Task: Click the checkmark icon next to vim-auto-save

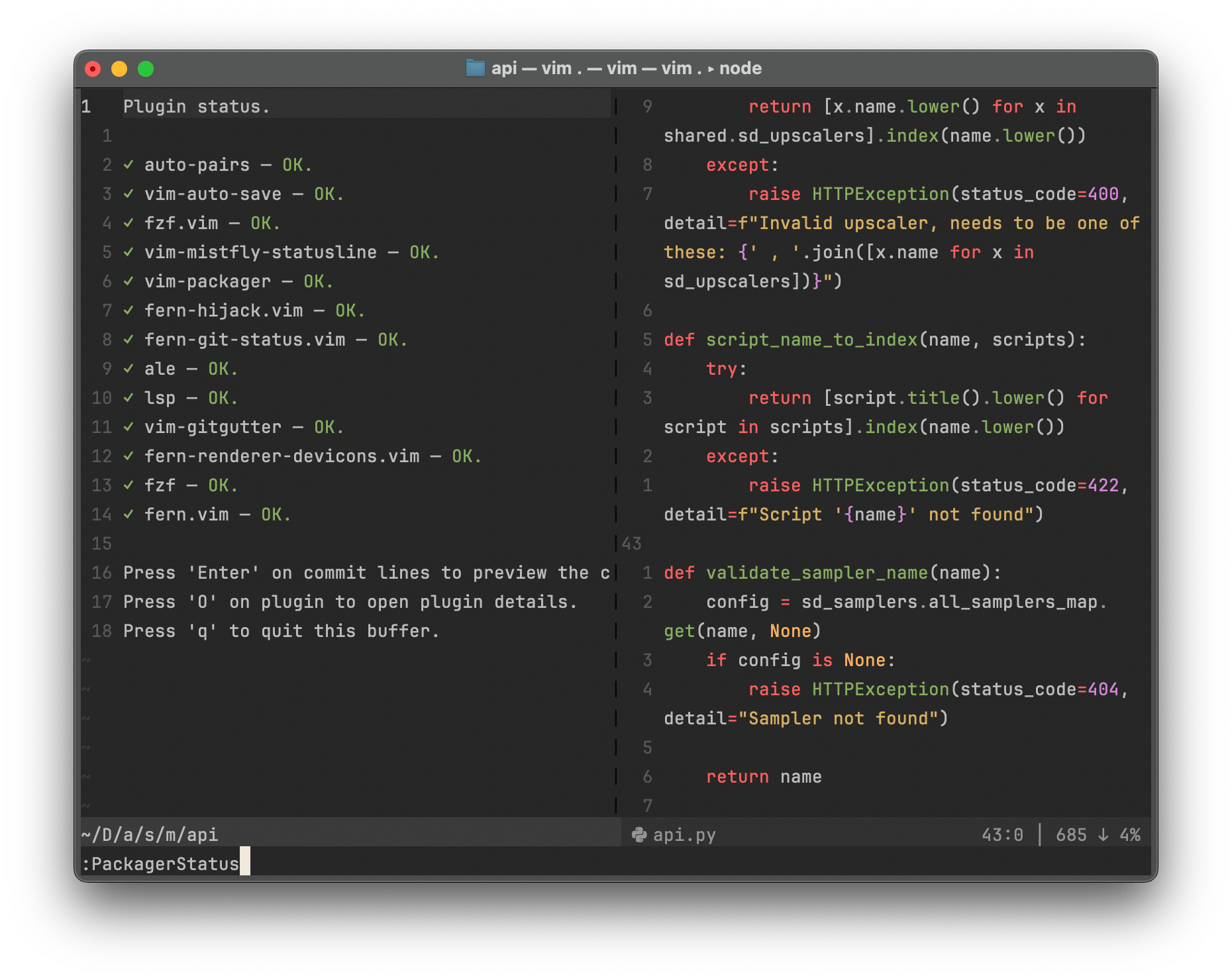Action: 128,194
